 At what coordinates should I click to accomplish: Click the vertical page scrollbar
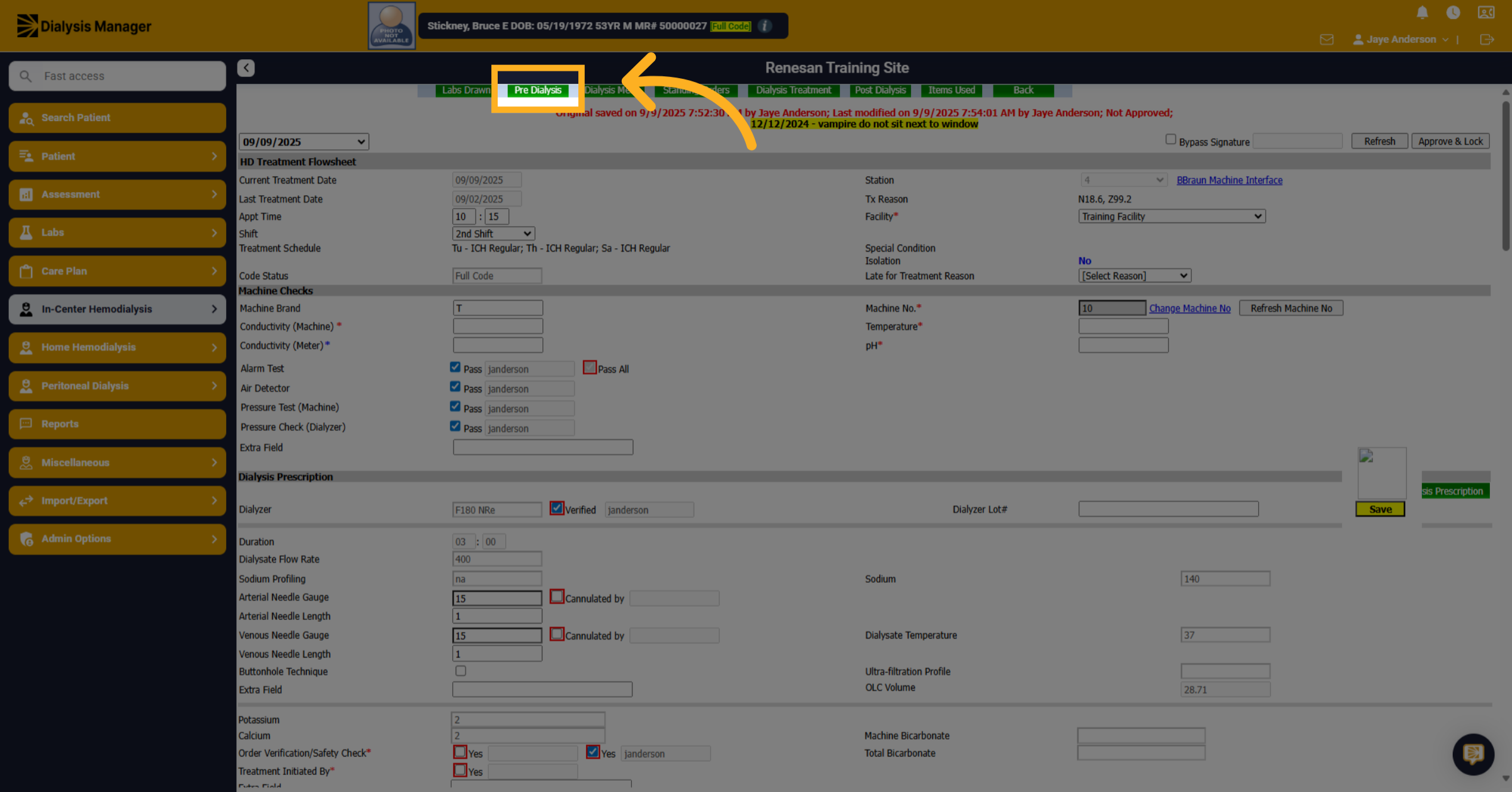[1506, 176]
